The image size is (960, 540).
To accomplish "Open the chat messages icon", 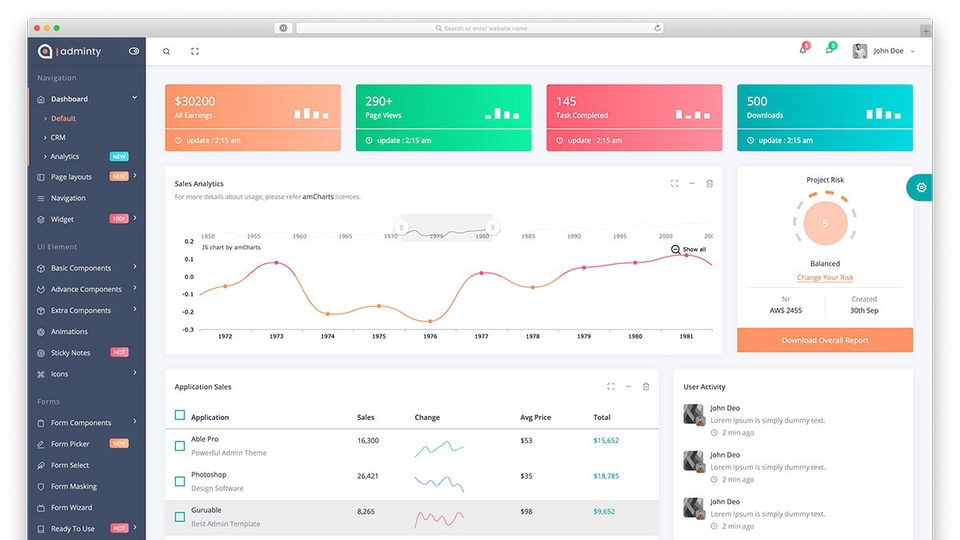I will tap(830, 49).
